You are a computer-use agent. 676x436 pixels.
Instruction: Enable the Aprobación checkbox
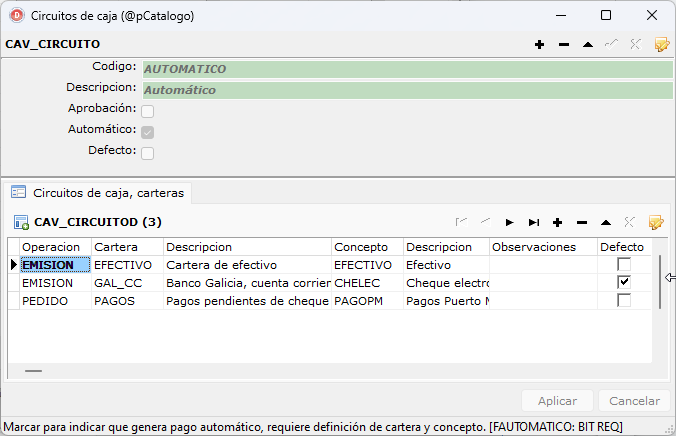148,111
